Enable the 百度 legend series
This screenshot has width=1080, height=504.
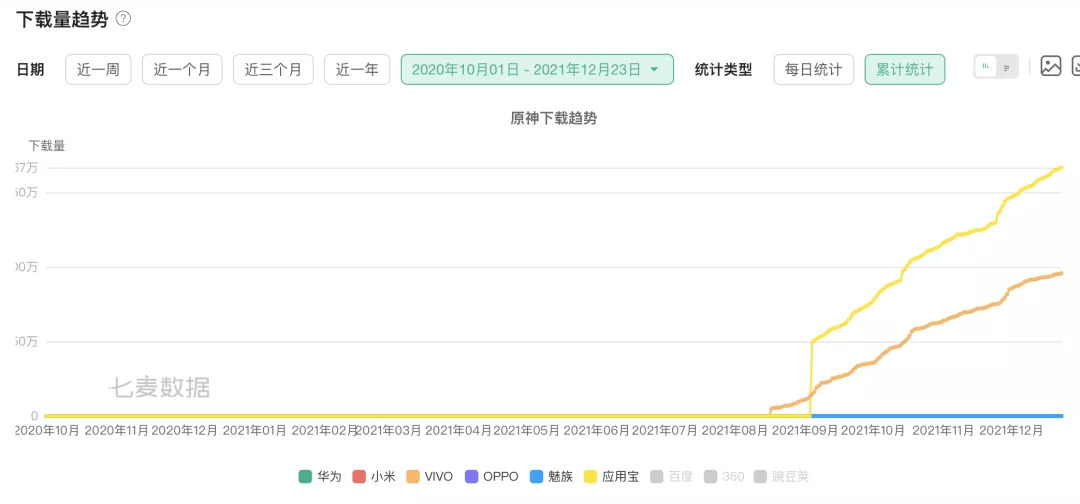(x=671, y=476)
